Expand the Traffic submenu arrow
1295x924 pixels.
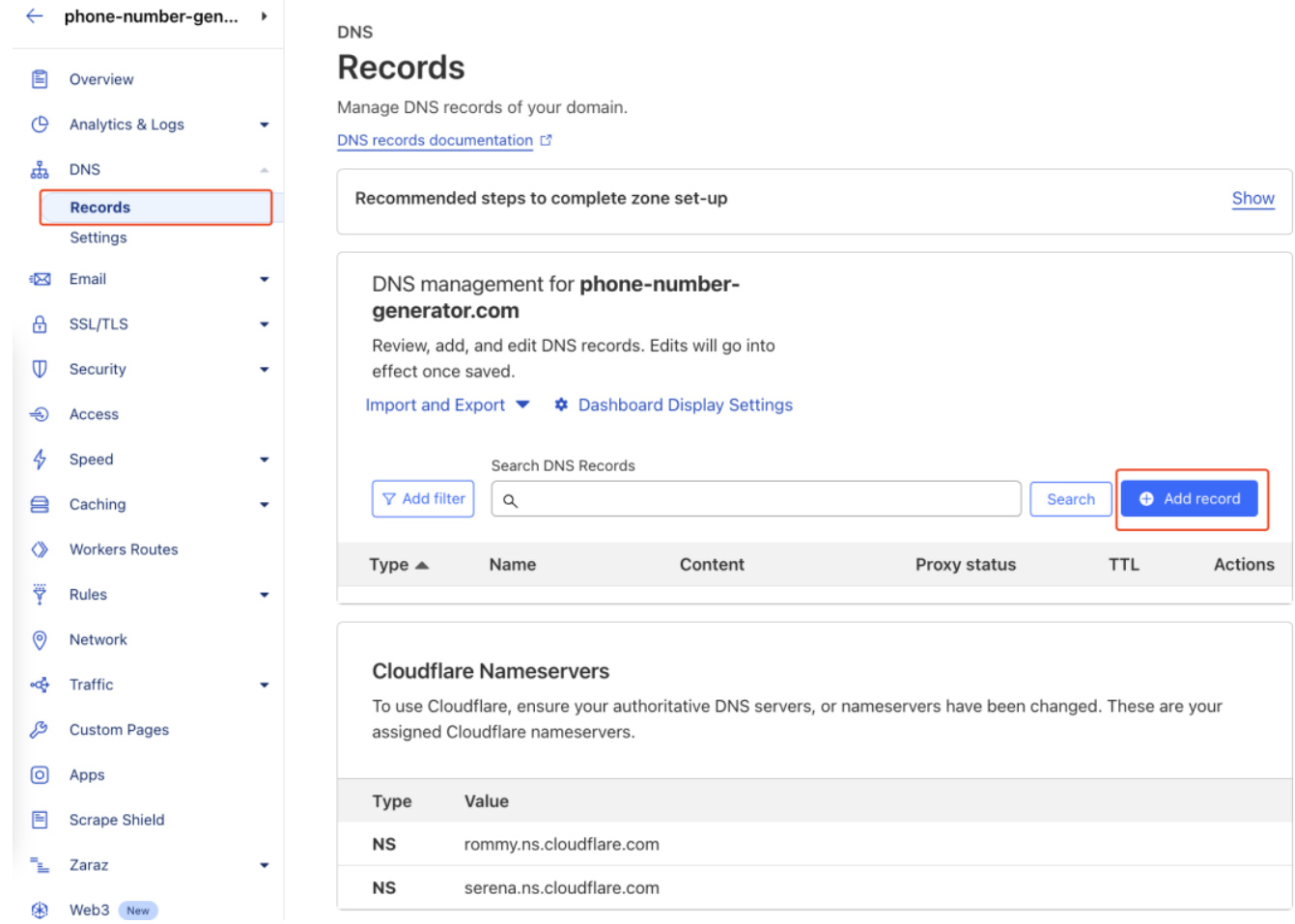coord(264,685)
